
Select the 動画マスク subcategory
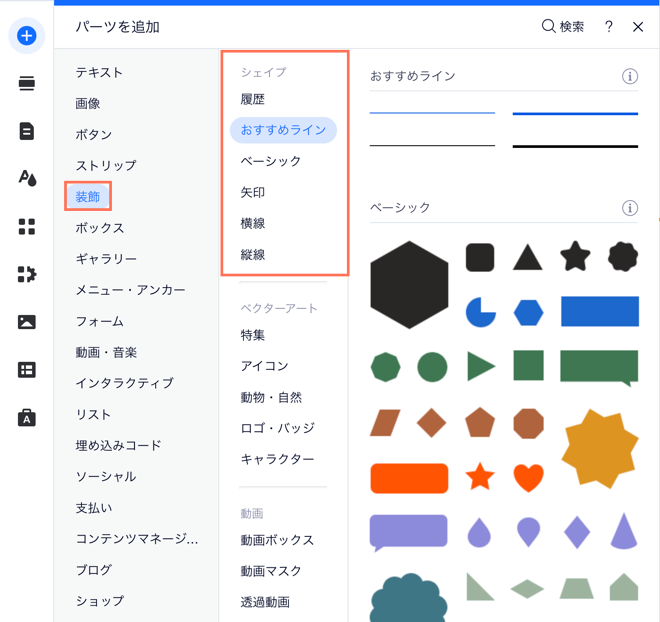271,571
